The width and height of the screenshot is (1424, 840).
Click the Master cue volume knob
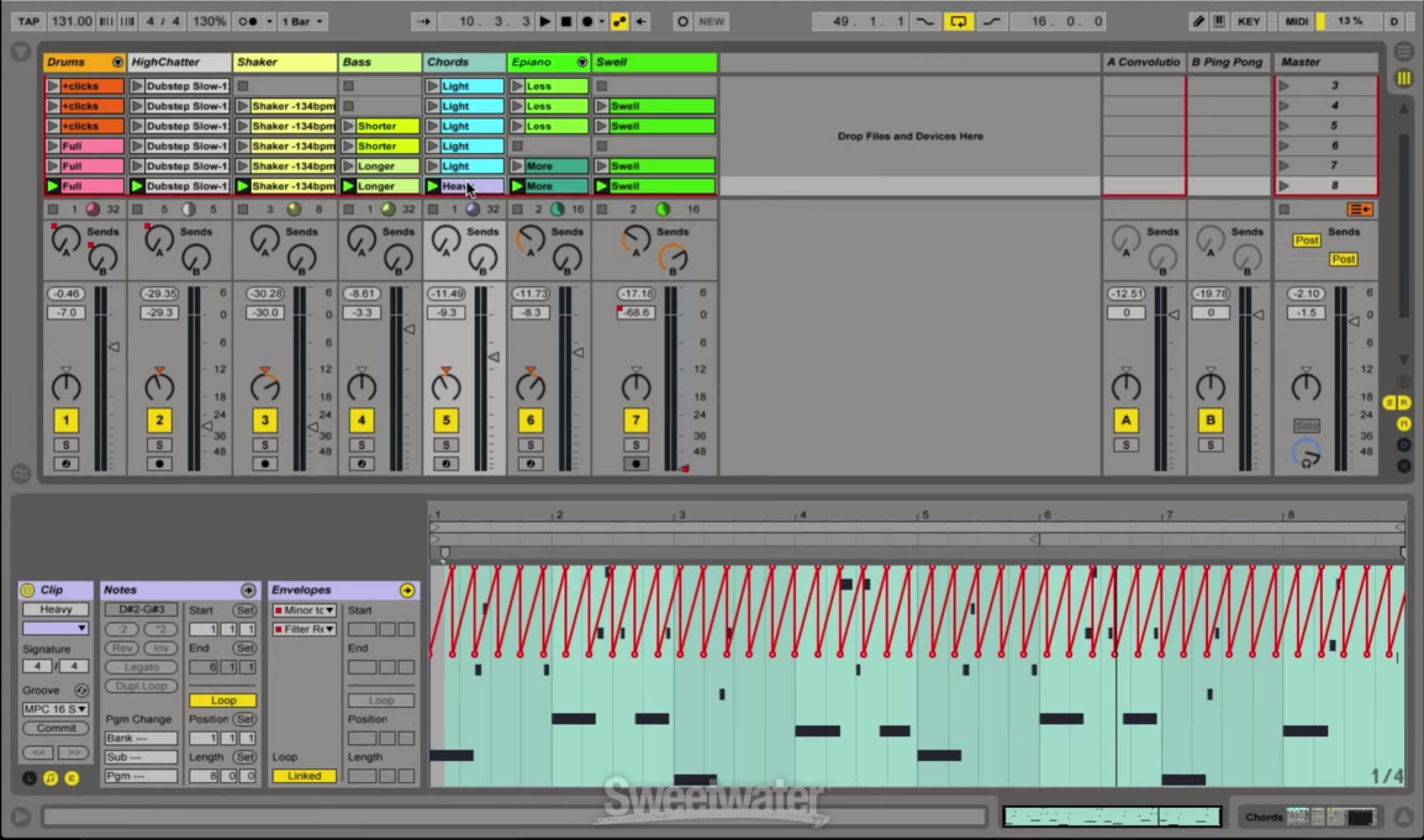1306,454
